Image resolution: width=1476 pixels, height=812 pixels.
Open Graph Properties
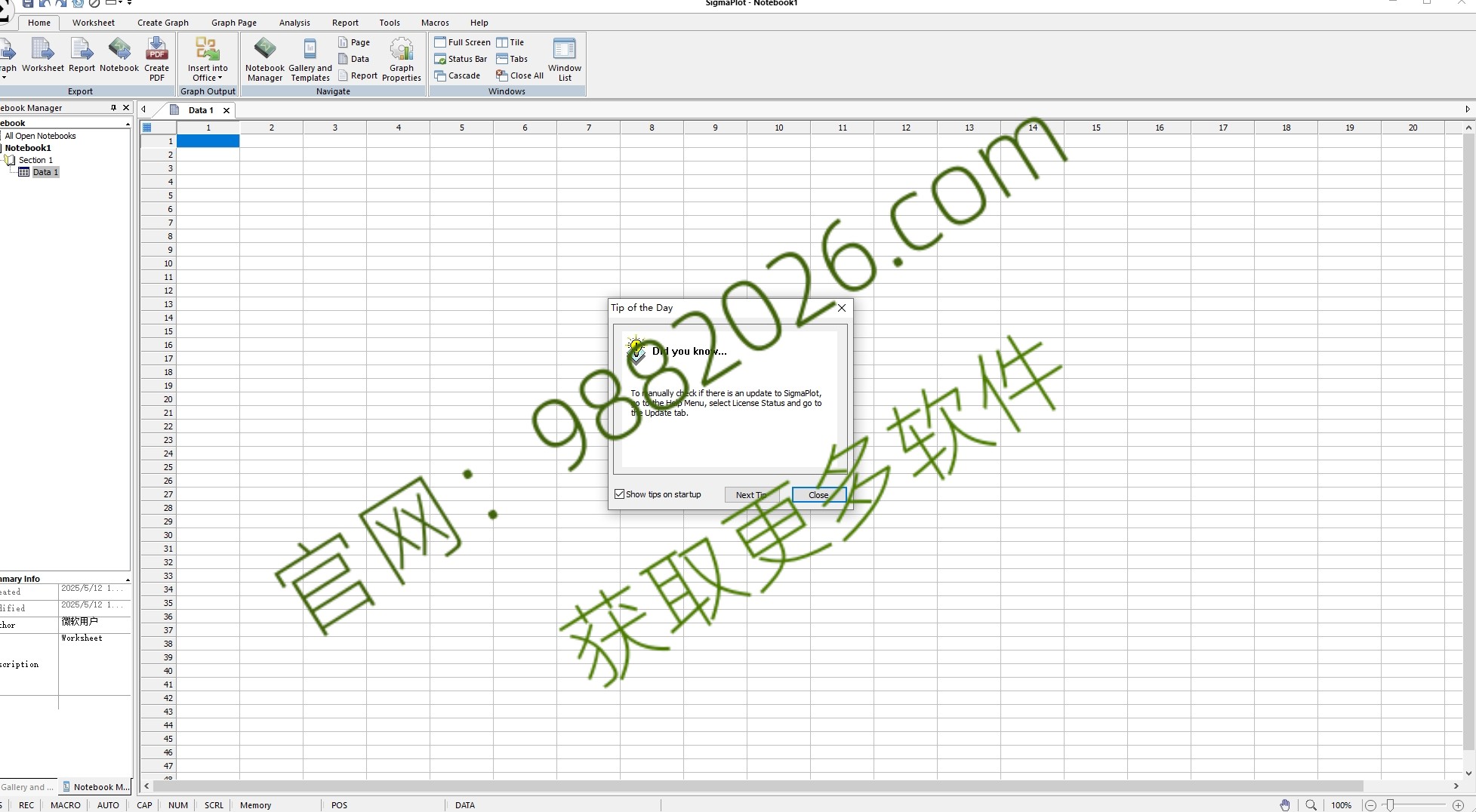pos(402,59)
